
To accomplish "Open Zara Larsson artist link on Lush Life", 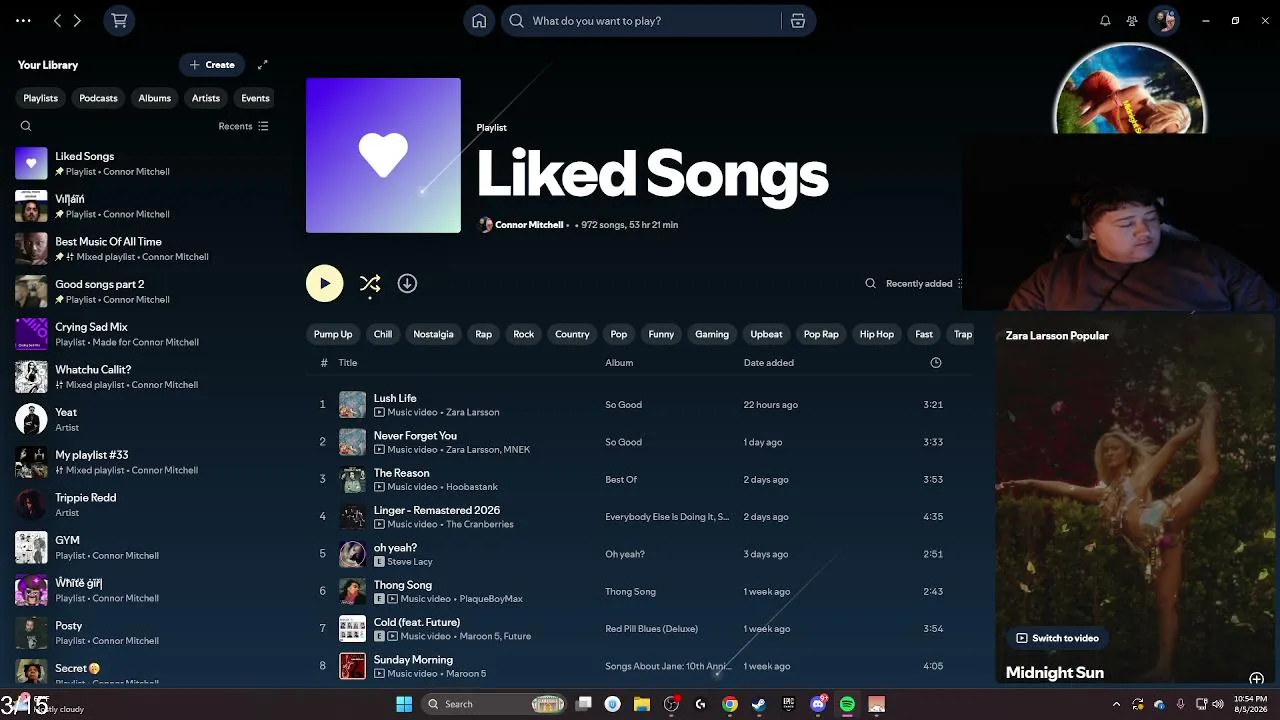I will (x=472, y=412).
